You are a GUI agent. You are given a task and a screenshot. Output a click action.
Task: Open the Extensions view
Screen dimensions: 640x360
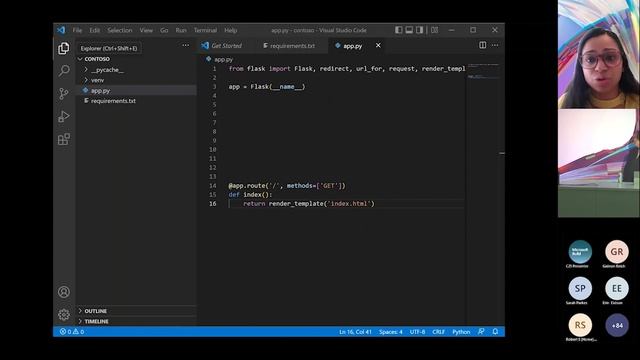[64, 139]
